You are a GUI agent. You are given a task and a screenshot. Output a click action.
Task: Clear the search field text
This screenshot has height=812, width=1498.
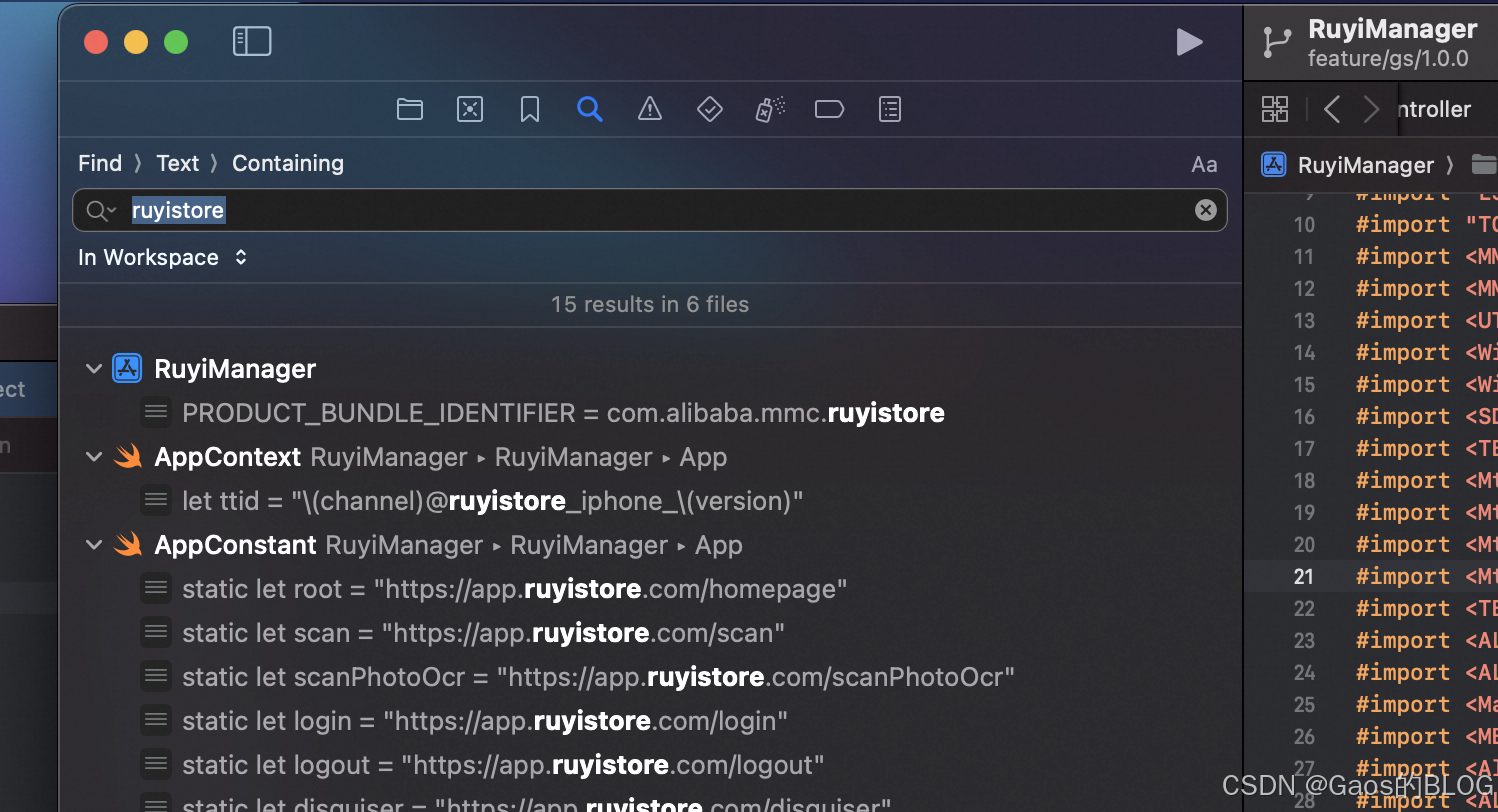1206,210
